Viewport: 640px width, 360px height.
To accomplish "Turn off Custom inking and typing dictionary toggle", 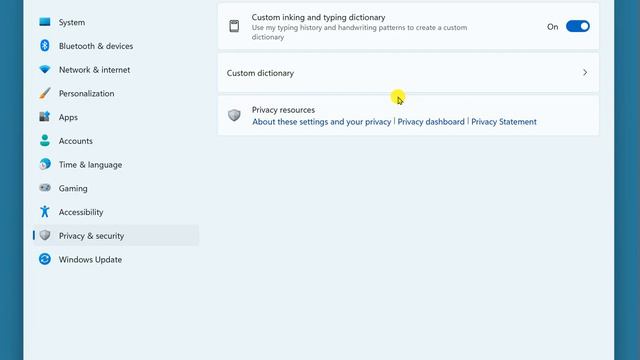I will (578, 27).
